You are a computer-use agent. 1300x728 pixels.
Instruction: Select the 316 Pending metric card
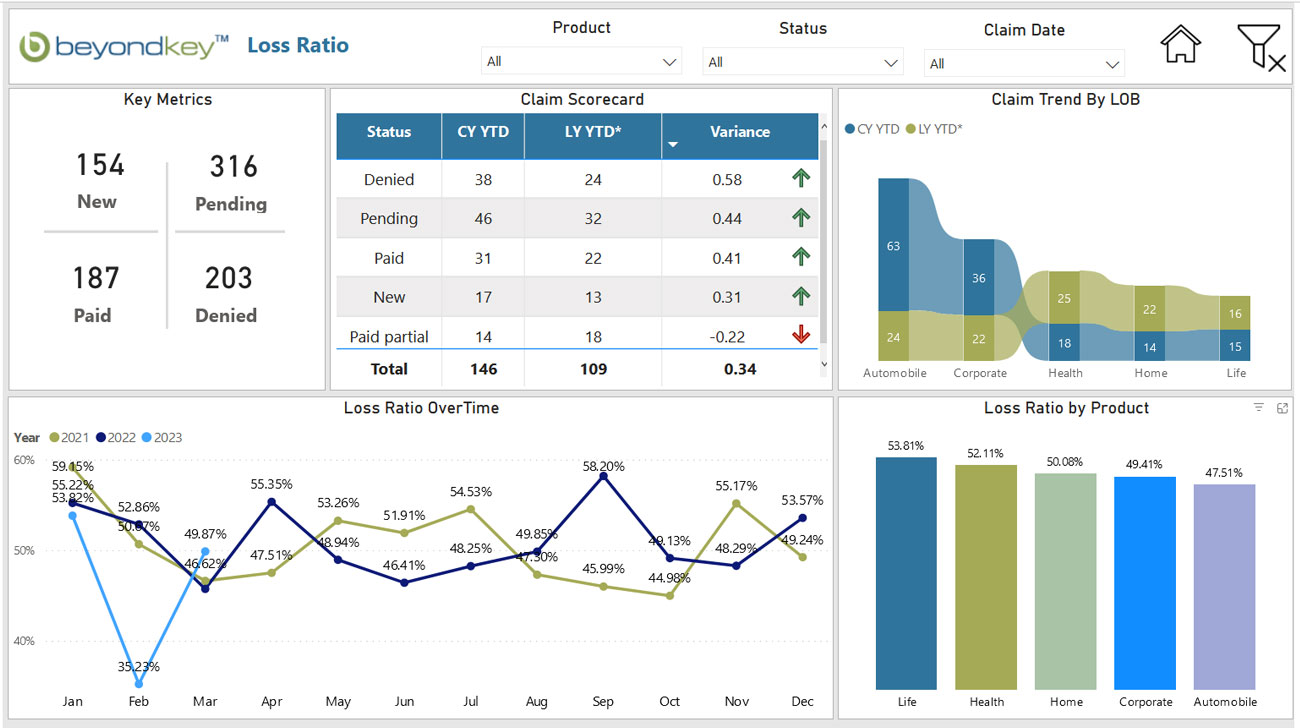tap(231, 181)
